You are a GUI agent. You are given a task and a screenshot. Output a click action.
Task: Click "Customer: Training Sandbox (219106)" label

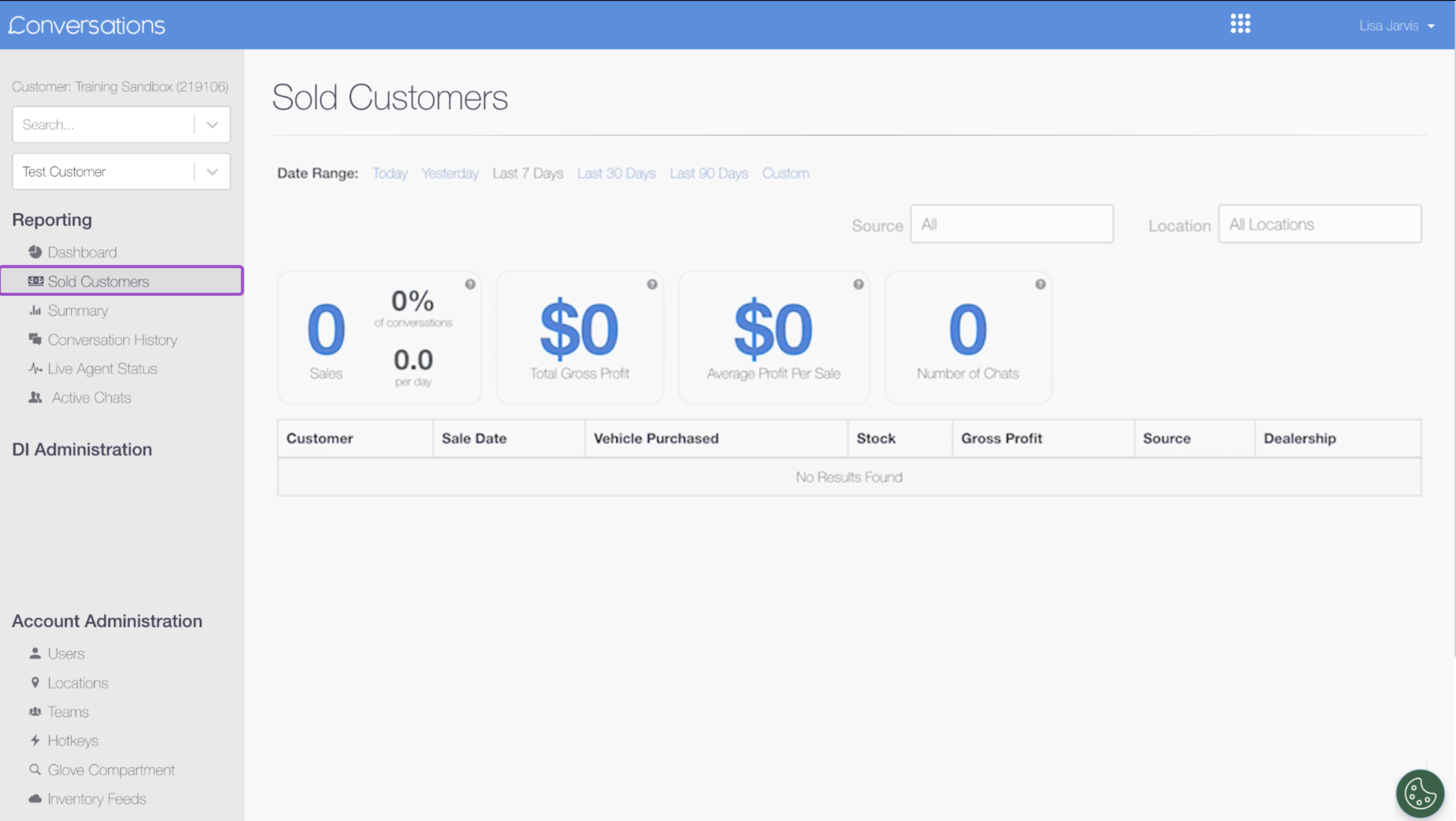pyautogui.click(x=120, y=86)
